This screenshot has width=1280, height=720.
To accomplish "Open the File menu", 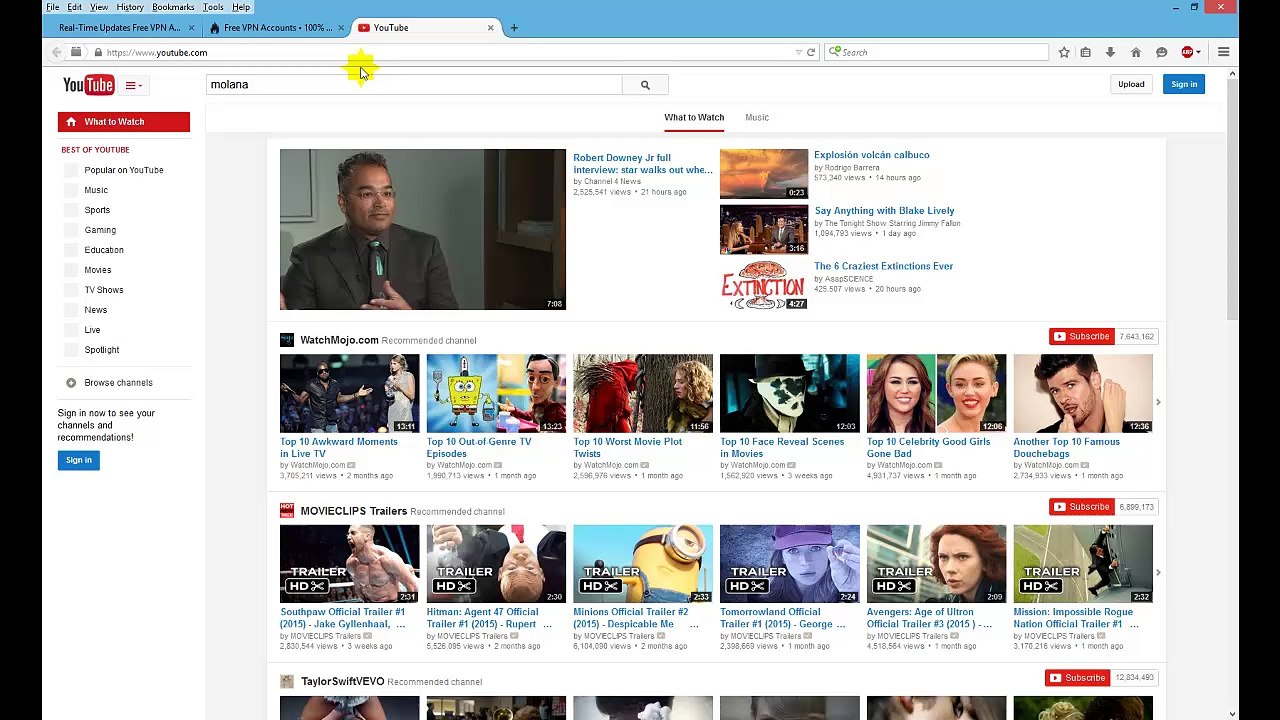I will 52,7.
